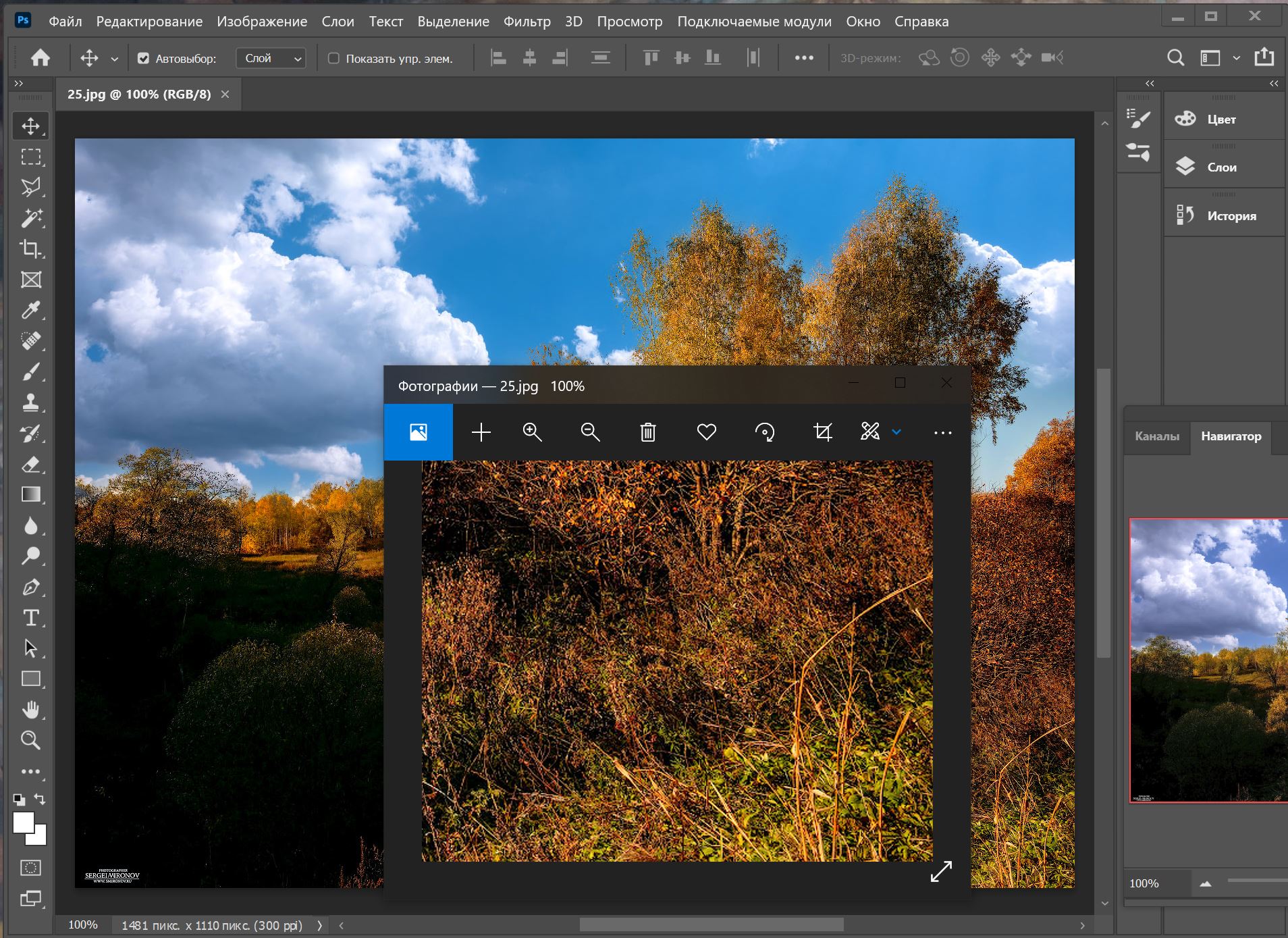
Task: Select the History Brush tool
Action: click(30, 434)
